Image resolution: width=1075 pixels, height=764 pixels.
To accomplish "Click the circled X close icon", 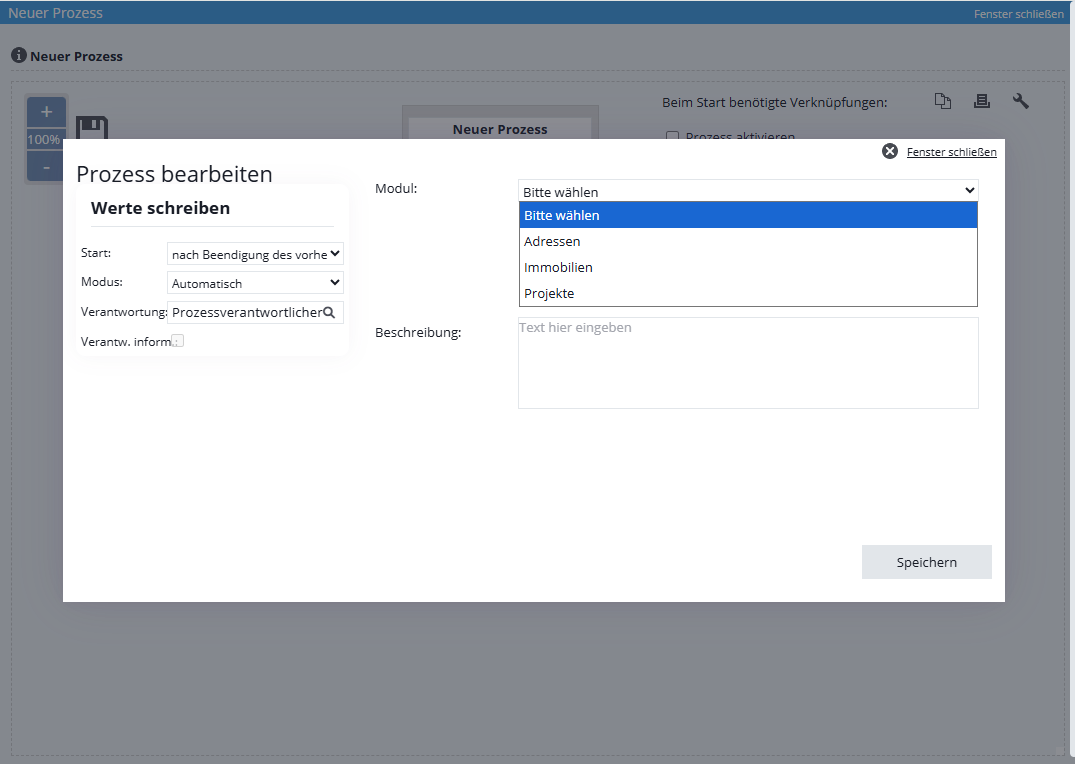I will (890, 151).
